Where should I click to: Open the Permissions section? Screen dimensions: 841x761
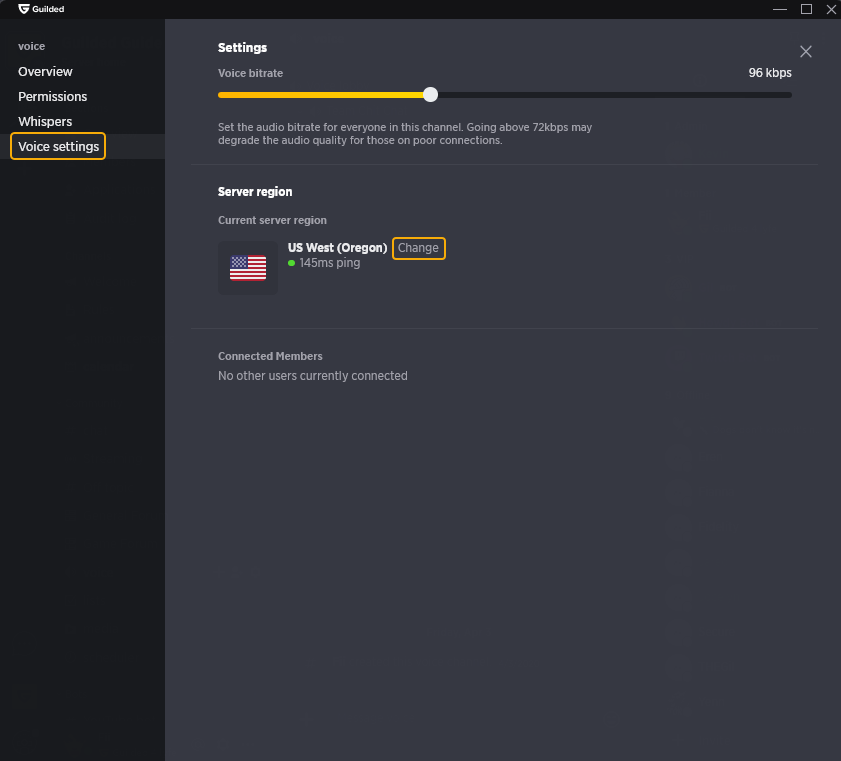53,97
